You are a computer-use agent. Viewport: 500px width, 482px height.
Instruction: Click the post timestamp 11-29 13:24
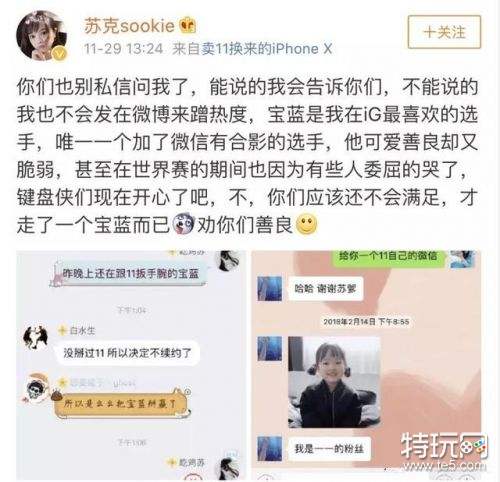pyautogui.click(x=123, y=49)
